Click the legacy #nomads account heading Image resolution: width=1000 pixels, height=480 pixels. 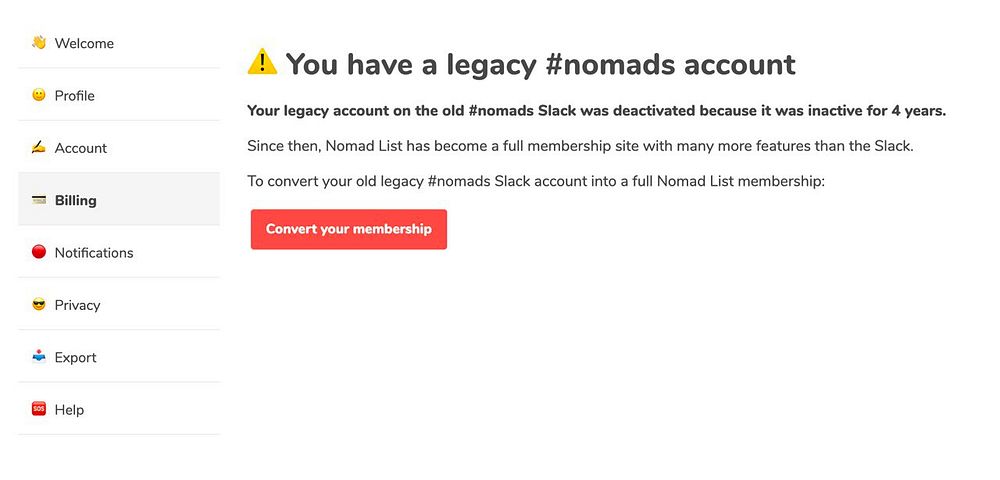(x=540, y=64)
